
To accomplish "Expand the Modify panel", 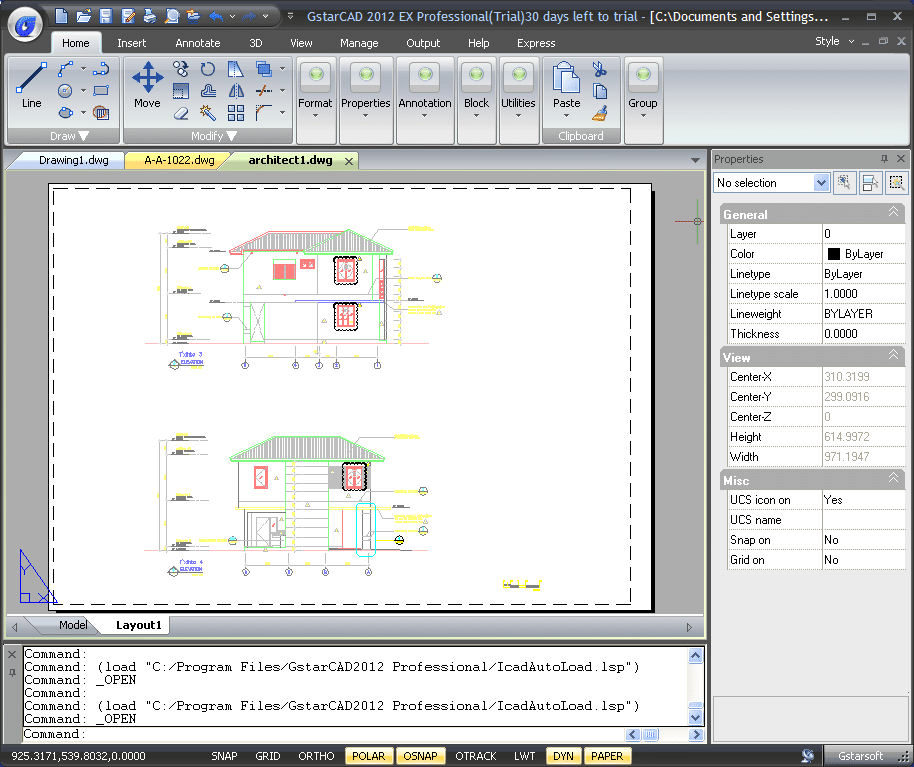I will (x=208, y=136).
